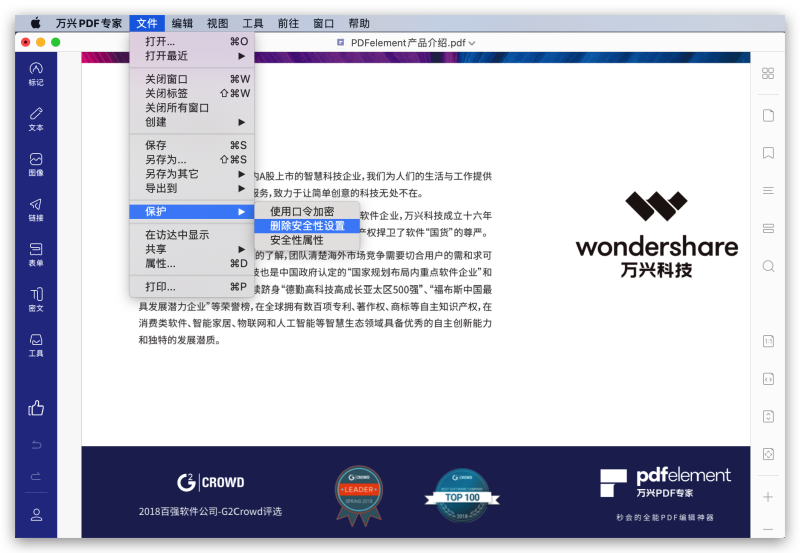800x553 pixels.
Task: Open the outline lines panel icon
Action: click(x=768, y=190)
